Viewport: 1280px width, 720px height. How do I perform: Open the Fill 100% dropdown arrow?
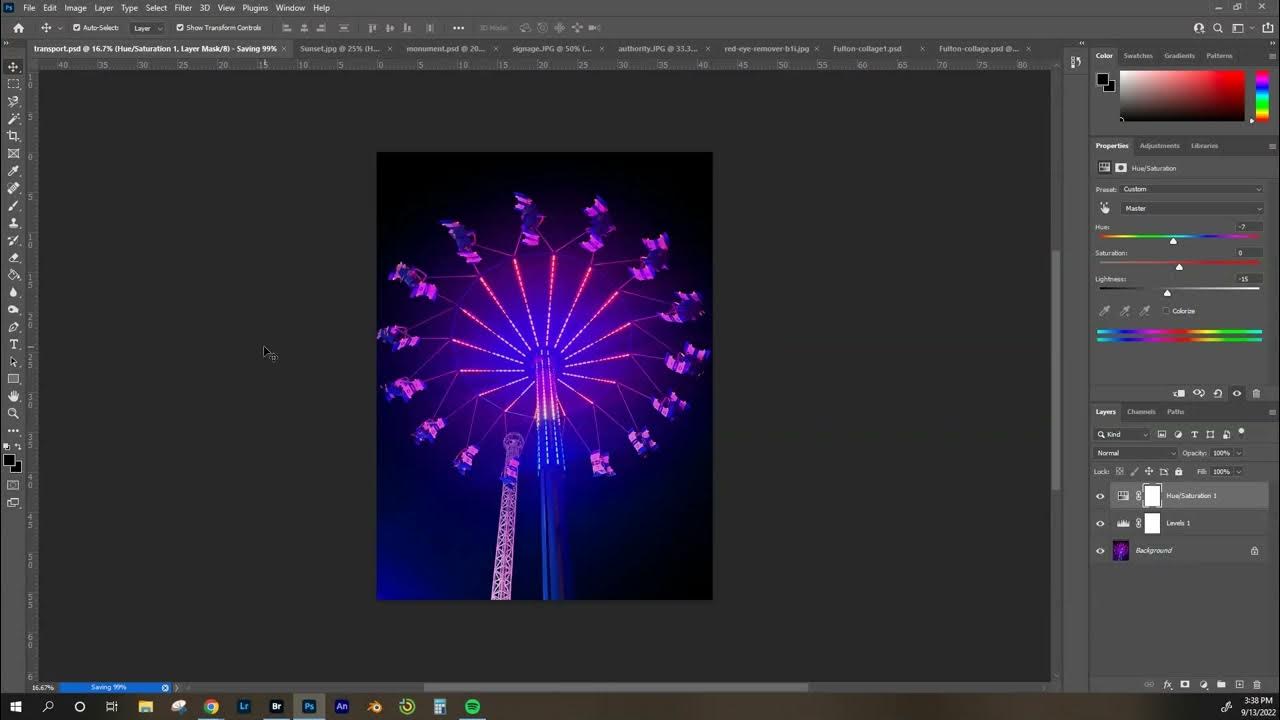click(x=1238, y=471)
